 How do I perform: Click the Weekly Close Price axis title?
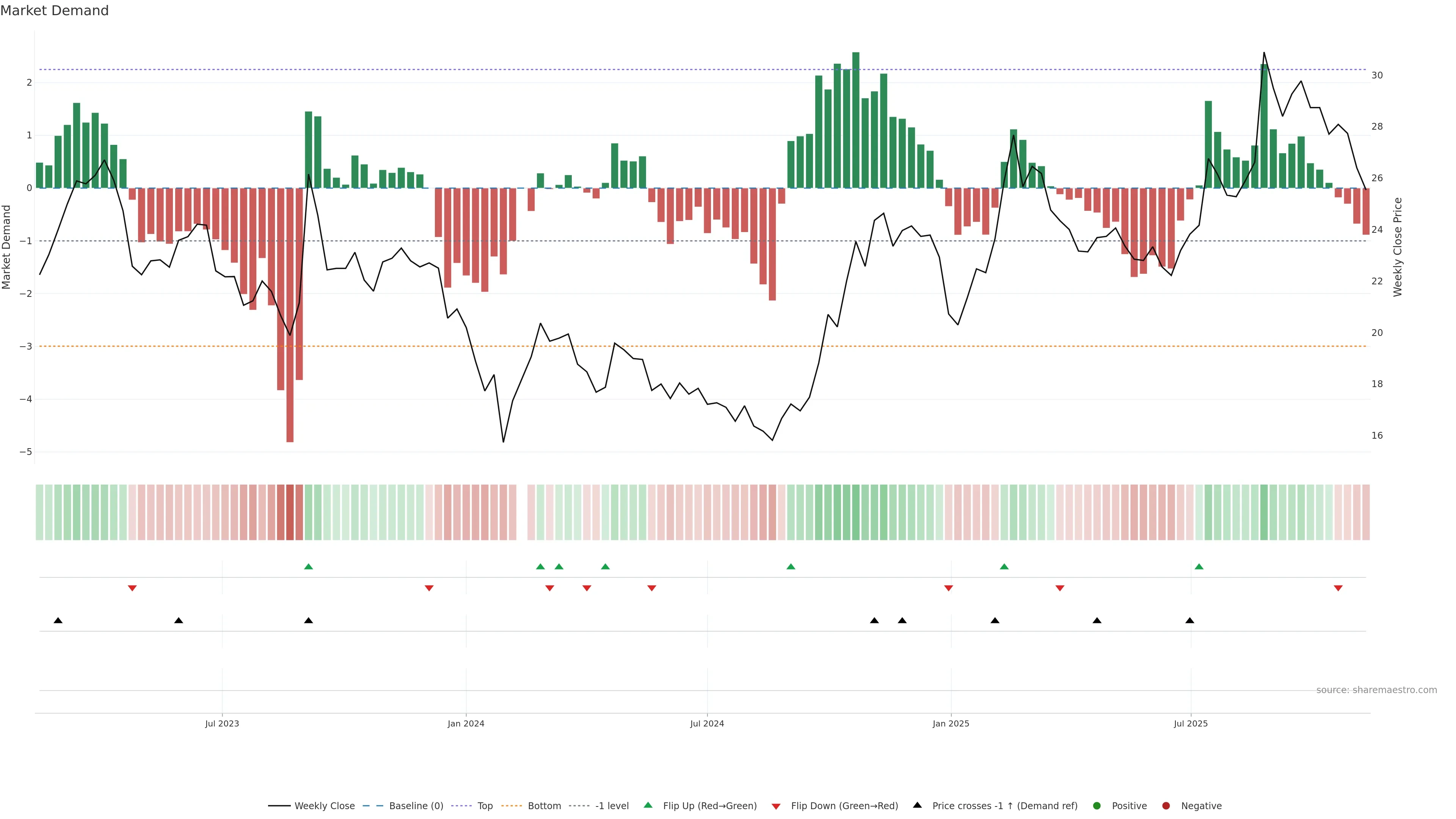(x=1398, y=247)
